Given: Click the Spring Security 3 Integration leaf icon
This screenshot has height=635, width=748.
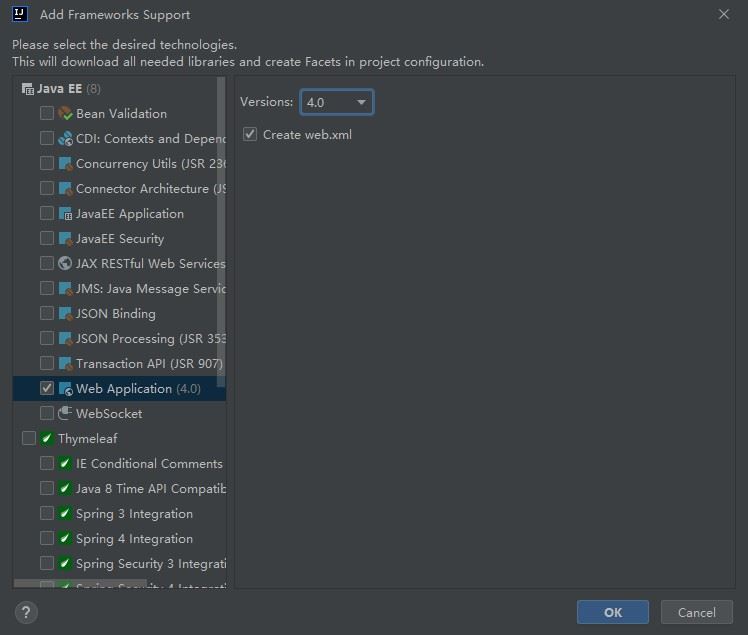Looking at the screenshot, I should [65, 563].
